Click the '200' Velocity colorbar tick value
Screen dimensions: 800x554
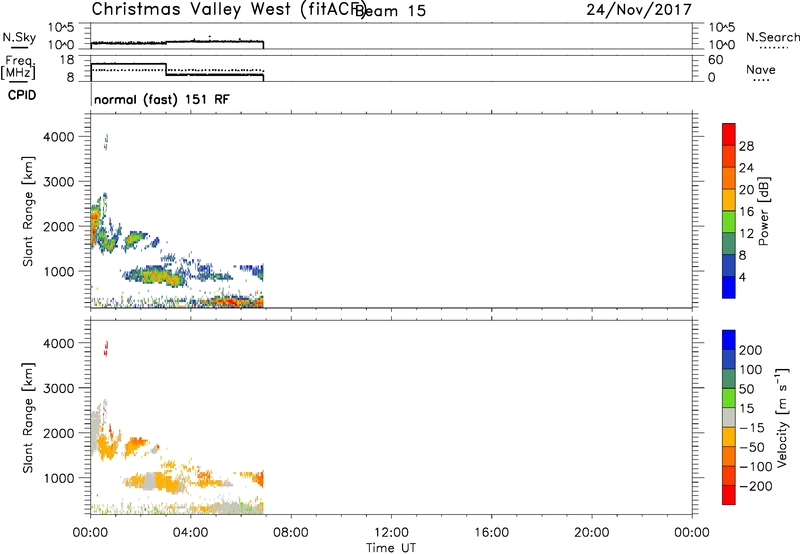(x=751, y=350)
